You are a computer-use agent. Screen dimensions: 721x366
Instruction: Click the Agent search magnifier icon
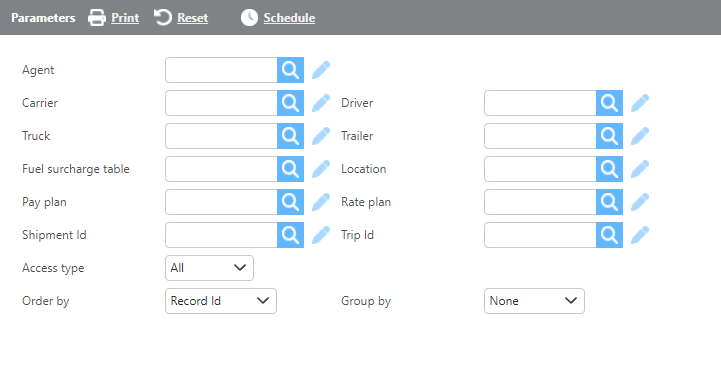[290, 70]
